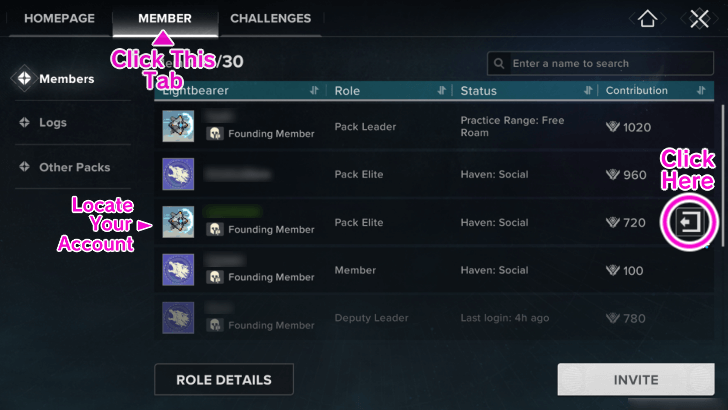This screenshot has height=410, width=728.
Task: Click the Role Details button
Action: 224,380
